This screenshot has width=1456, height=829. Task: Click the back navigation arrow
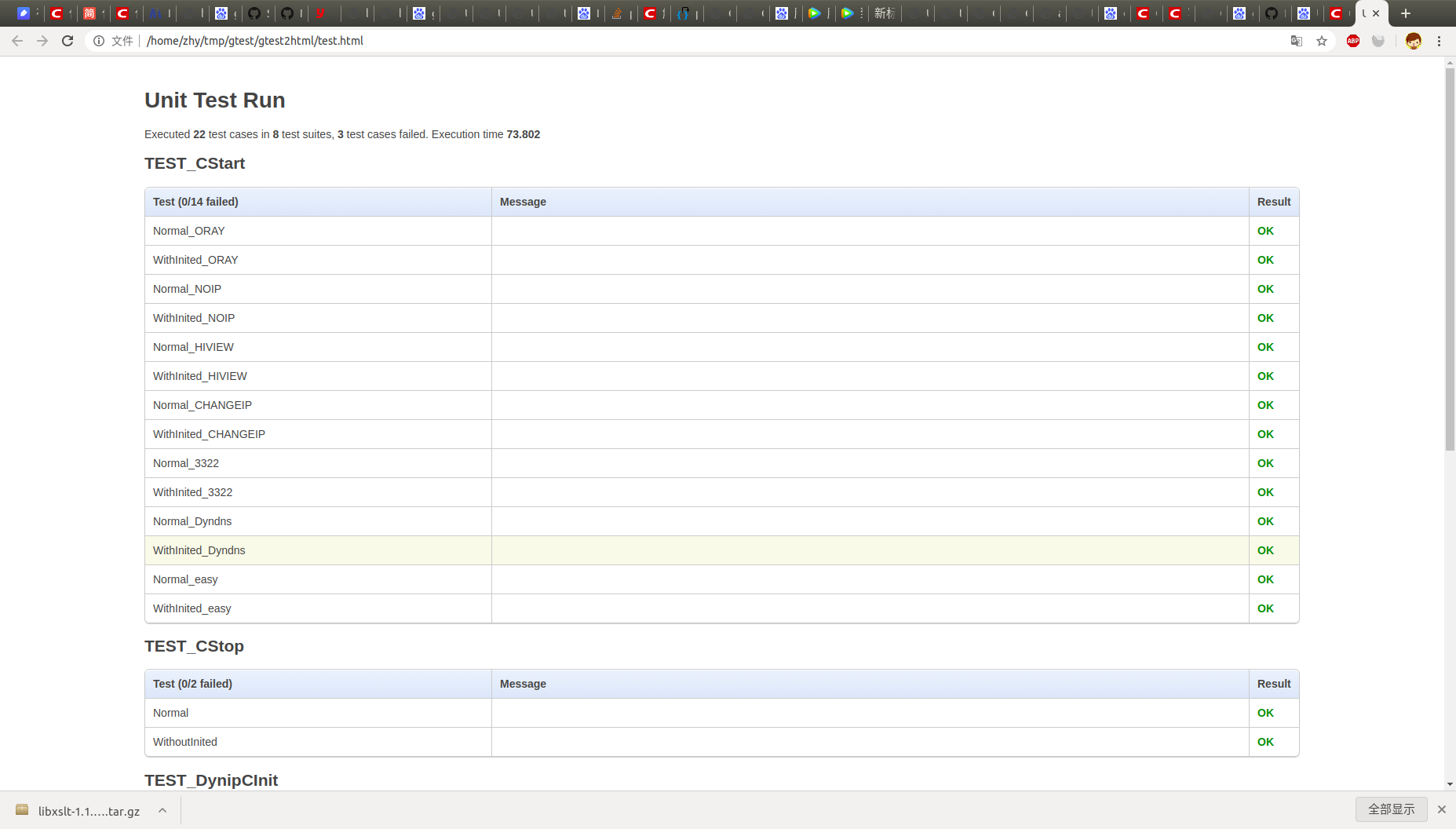17,41
